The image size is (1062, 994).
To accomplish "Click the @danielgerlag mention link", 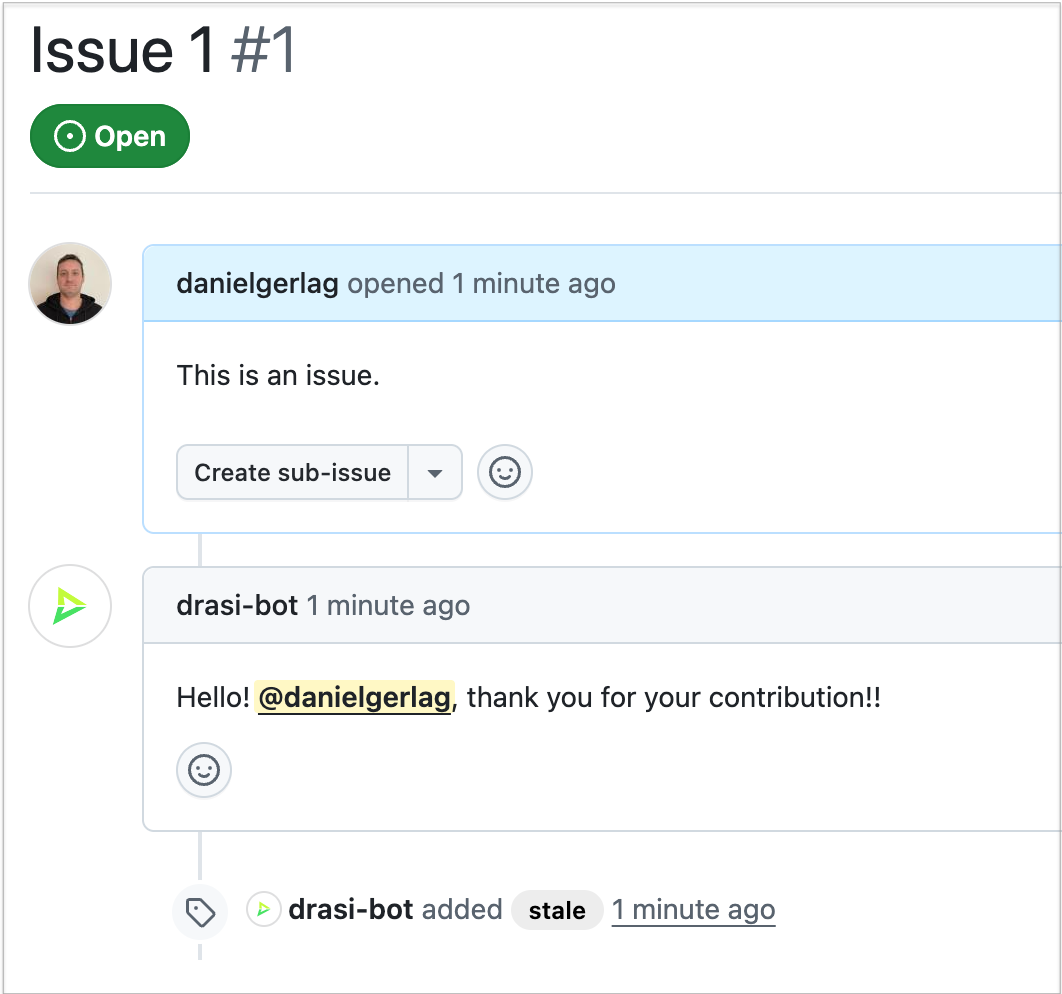I will coord(355,697).
